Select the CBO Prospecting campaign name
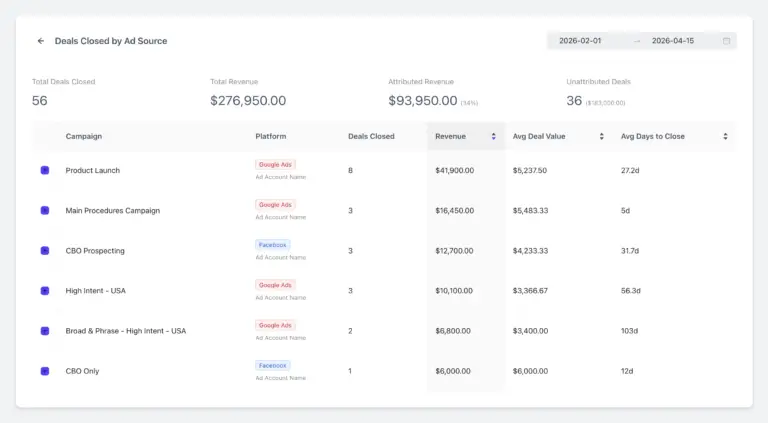 coord(95,251)
